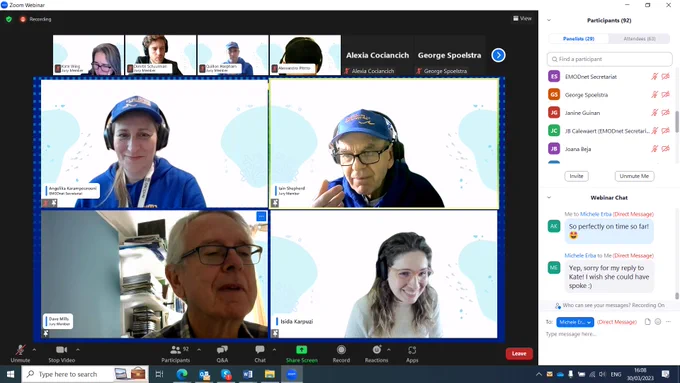Collapse the Webinar Chat panel chevron

549,197
